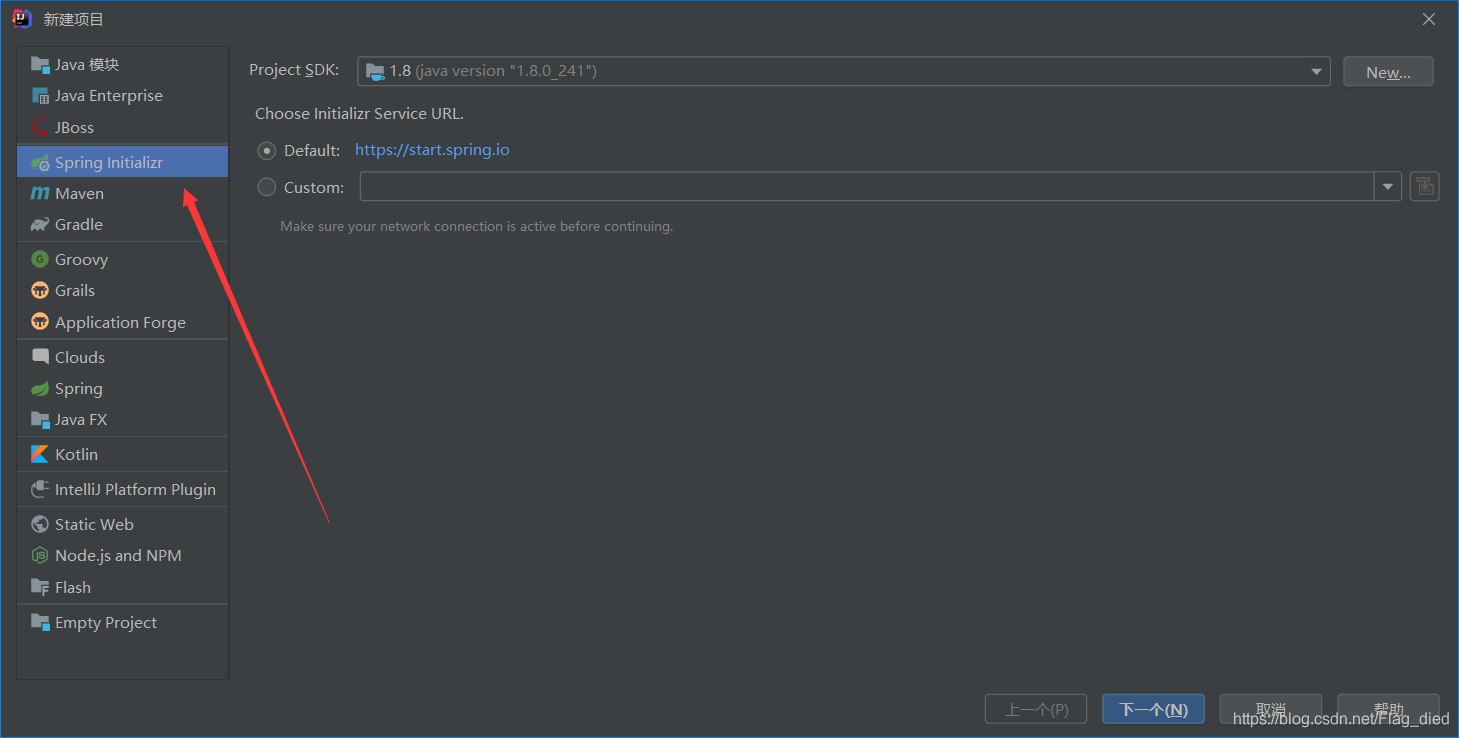
Task: Click the Java FX folder icon
Action: click(40, 420)
